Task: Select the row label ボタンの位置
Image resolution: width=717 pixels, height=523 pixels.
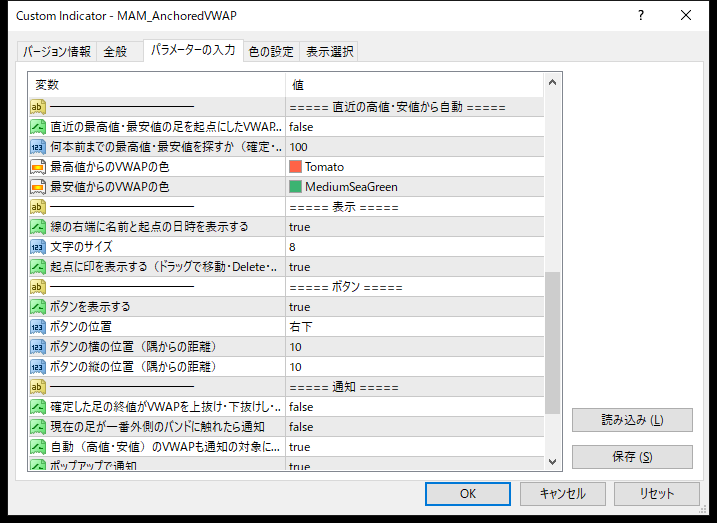Action: point(81,327)
